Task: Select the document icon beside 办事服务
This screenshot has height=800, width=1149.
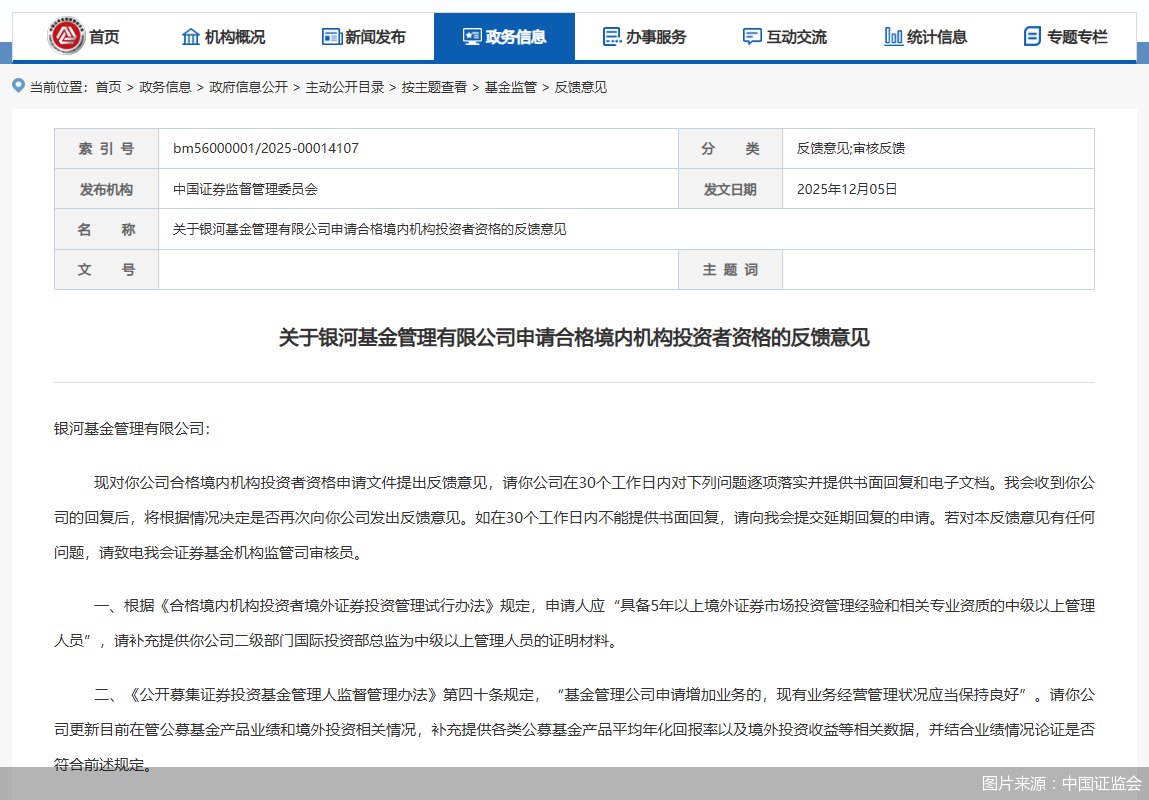Action: pyautogui.click(x=611, y=36)
